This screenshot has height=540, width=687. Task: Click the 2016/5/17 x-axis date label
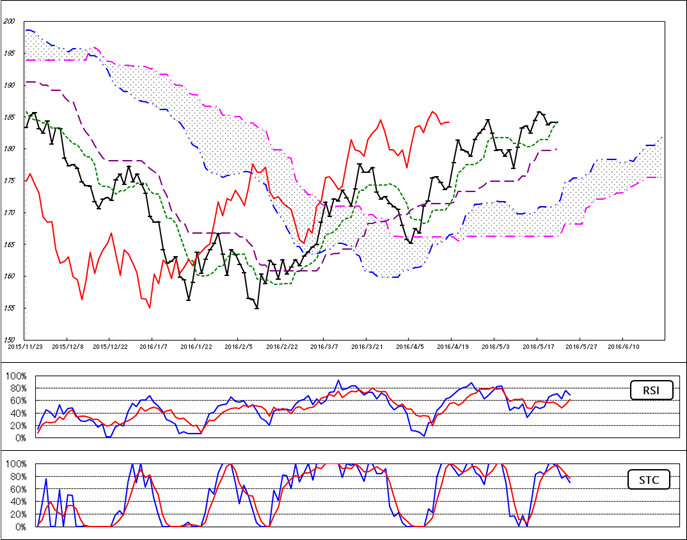539,346
